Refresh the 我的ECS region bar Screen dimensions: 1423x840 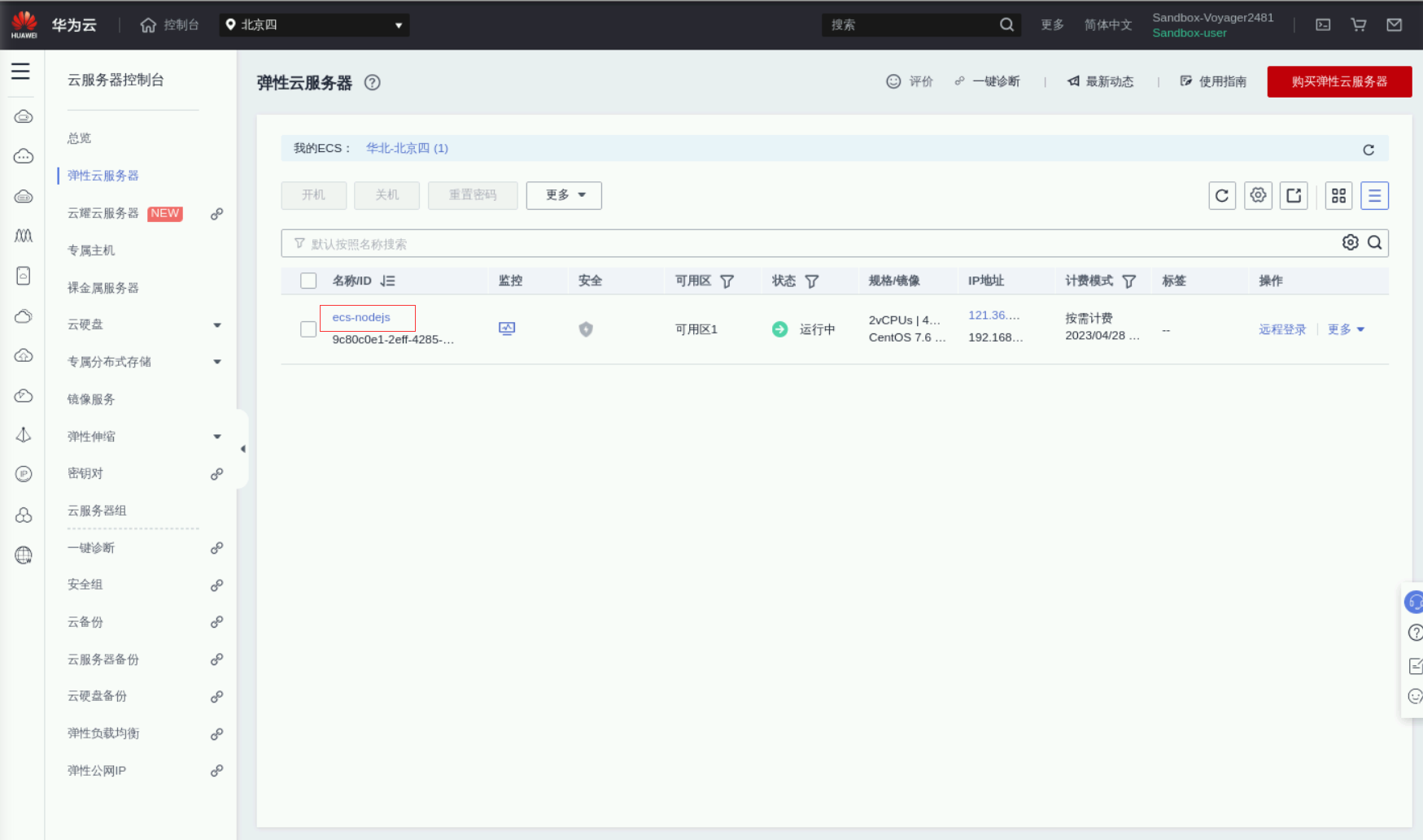click(x=1368, y=150)
